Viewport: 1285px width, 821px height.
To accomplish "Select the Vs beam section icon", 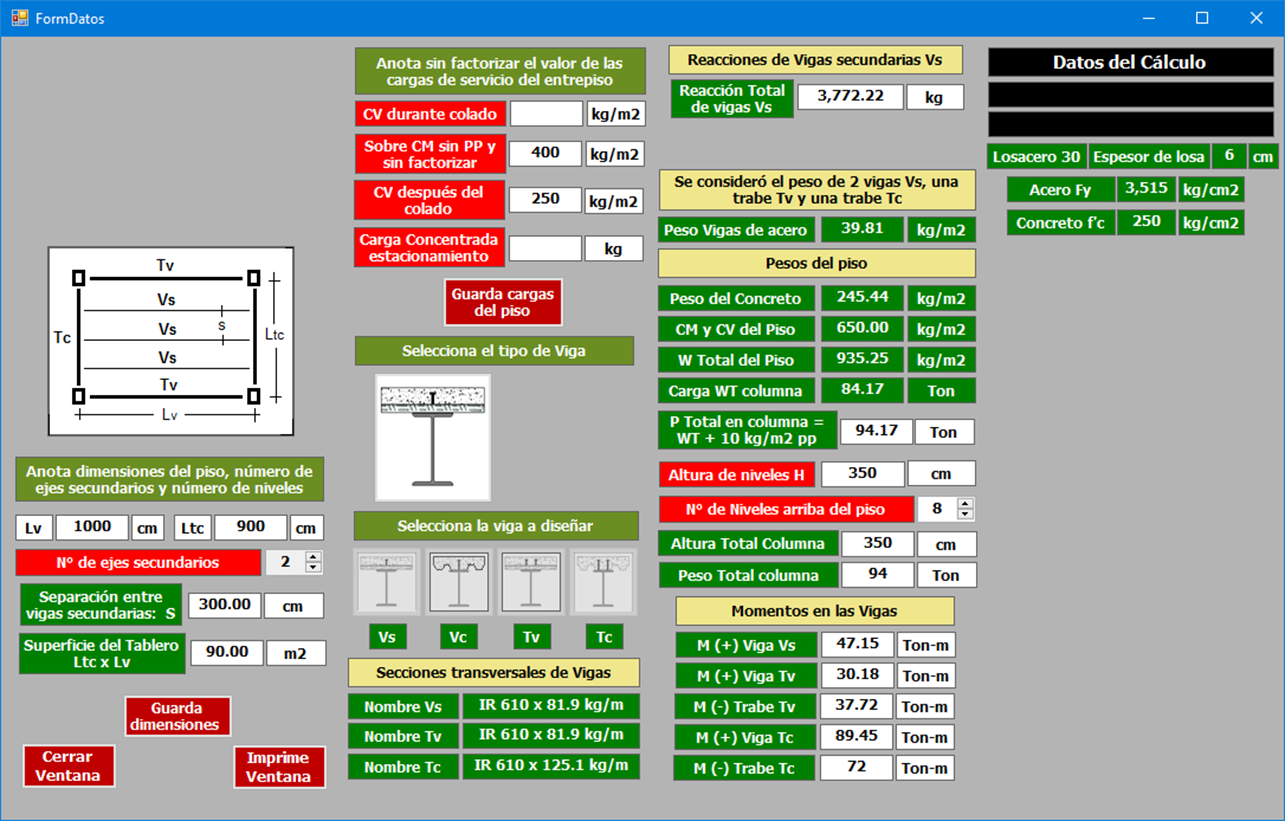I will click(x=387, y=581).
